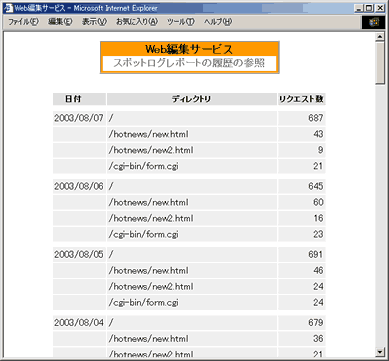Click the request count 687 cell

[x=301, y=118]
